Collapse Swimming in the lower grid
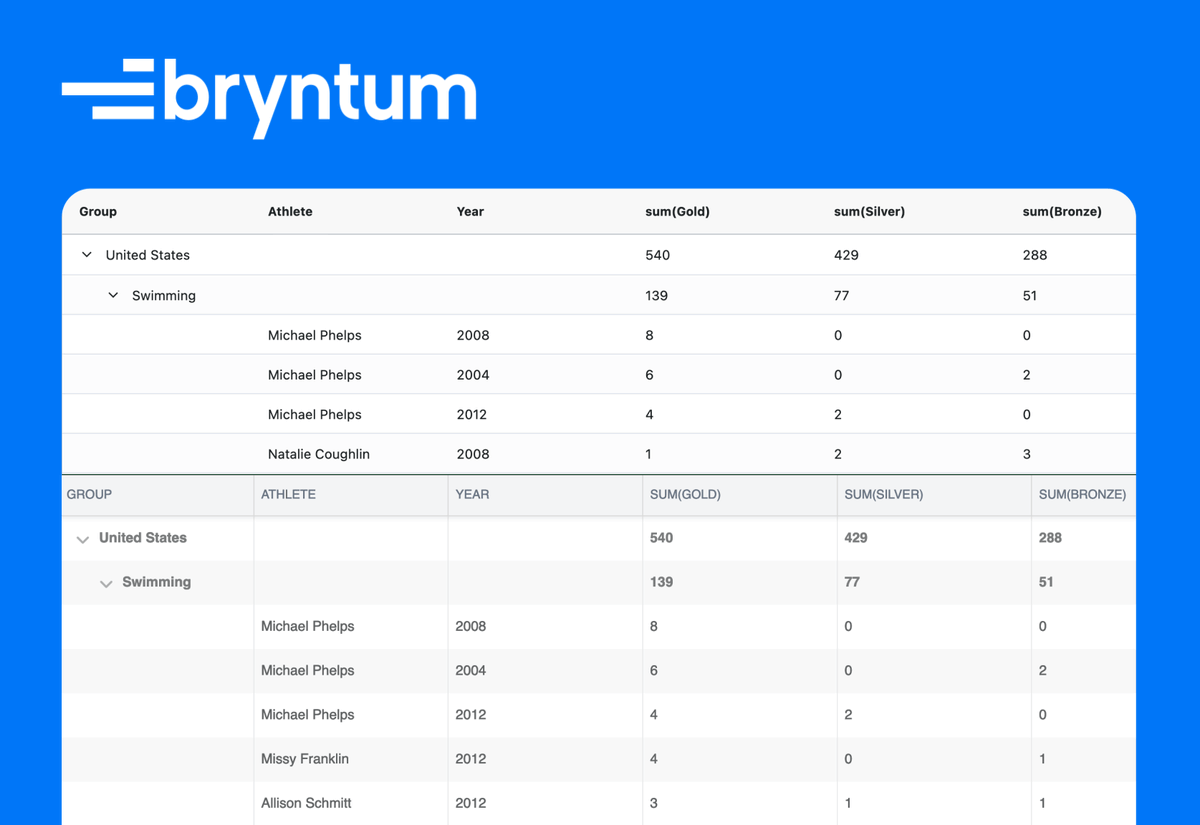Viewport: 1200px width, 825px height. point(107,583)
